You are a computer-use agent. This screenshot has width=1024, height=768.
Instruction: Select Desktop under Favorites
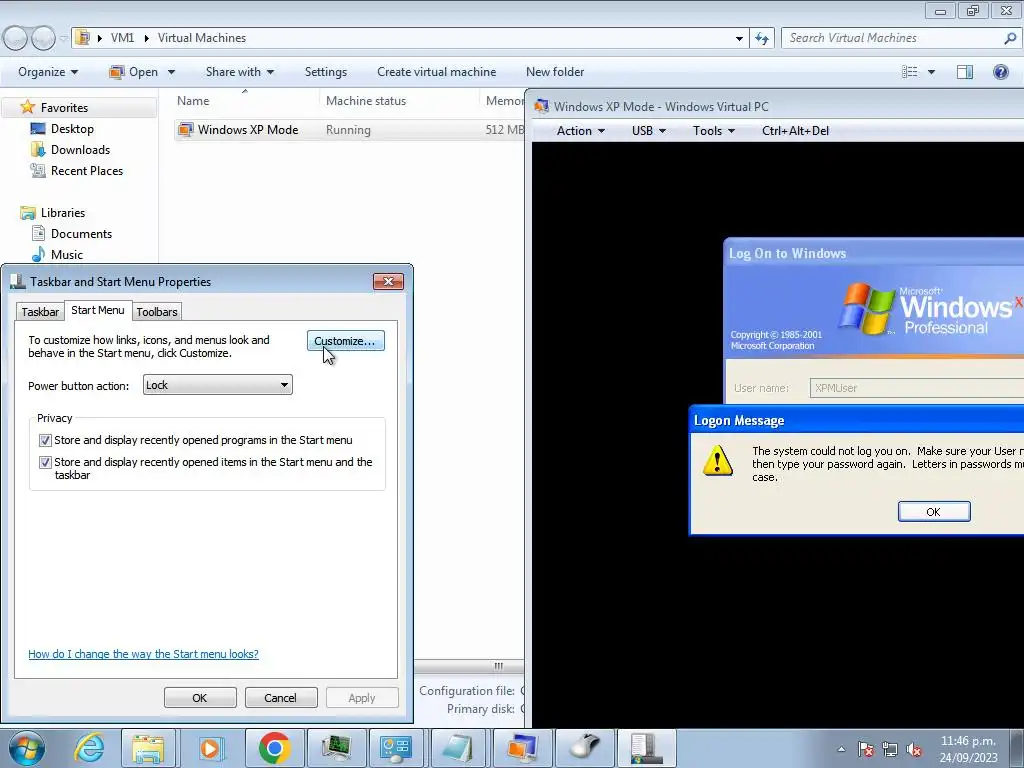point(72,129)
